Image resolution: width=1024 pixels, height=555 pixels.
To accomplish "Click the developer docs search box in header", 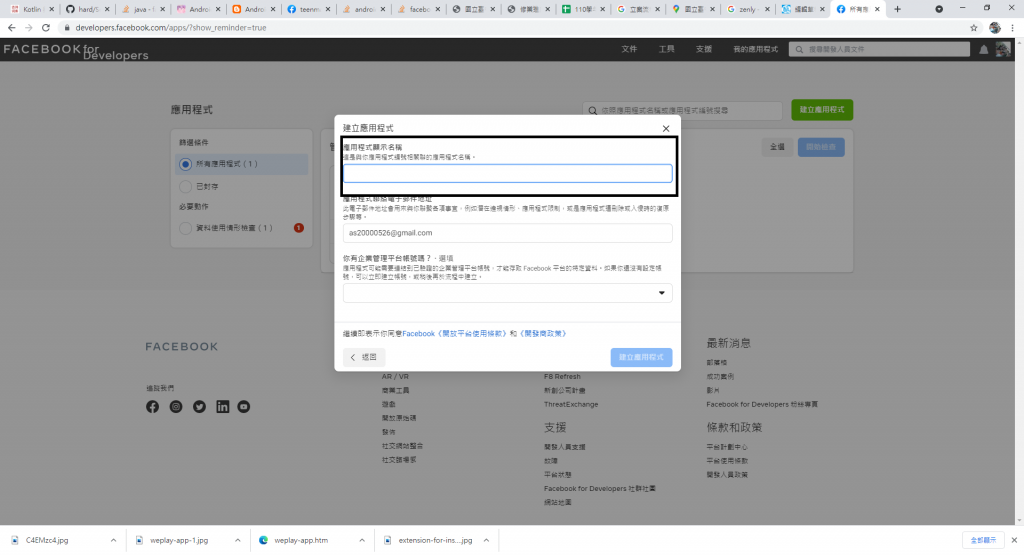I will (x=879, y=49).
